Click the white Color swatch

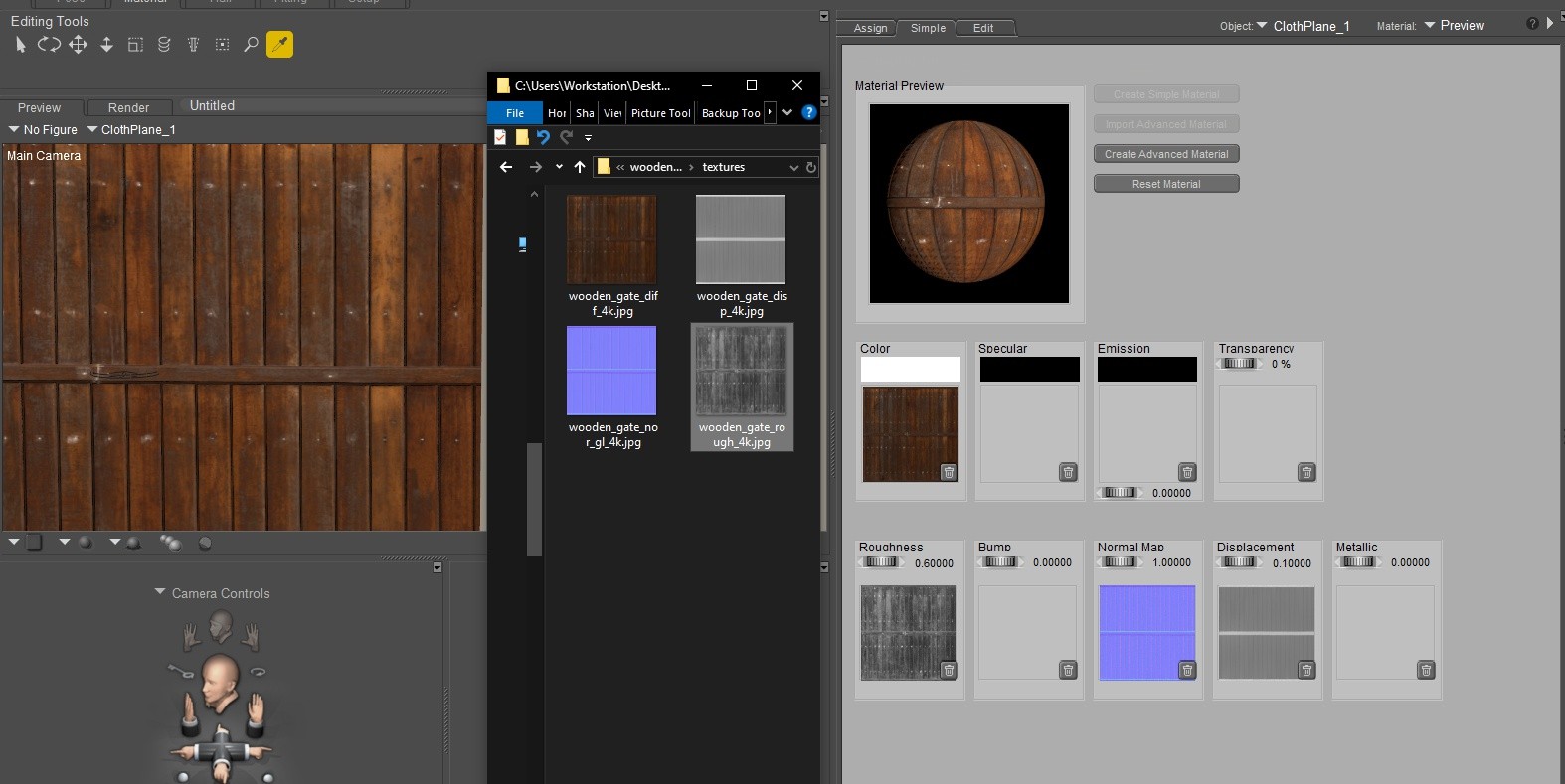point(910,370)
